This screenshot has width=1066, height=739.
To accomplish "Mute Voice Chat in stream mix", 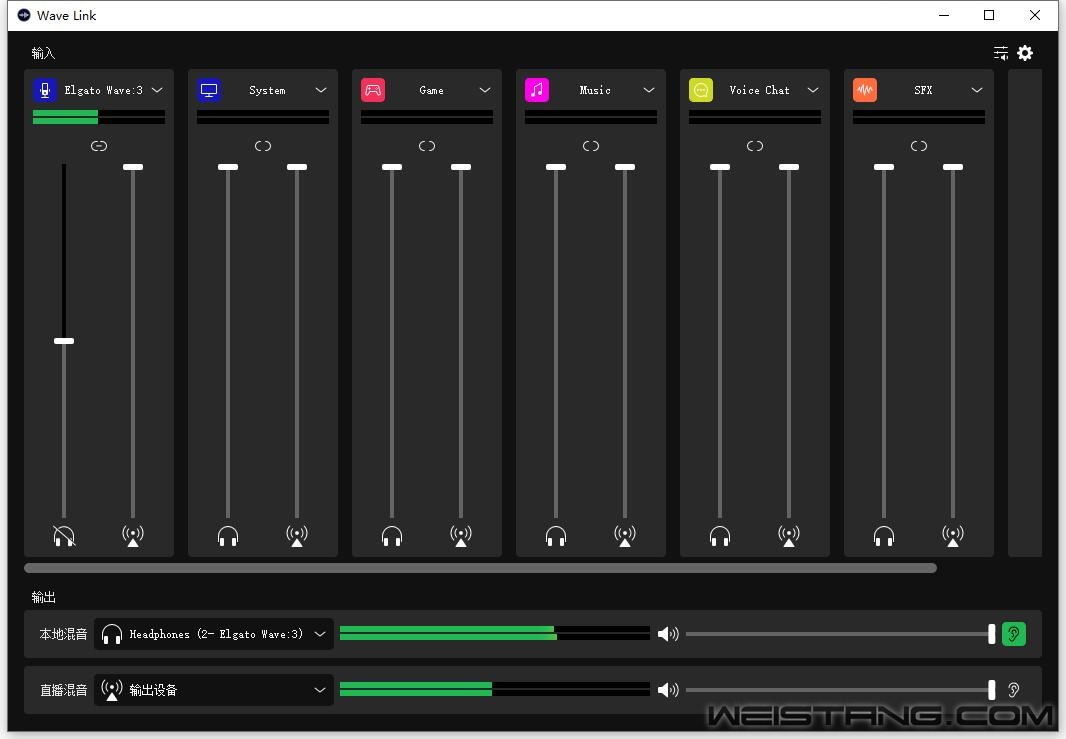I will [789, 536].
